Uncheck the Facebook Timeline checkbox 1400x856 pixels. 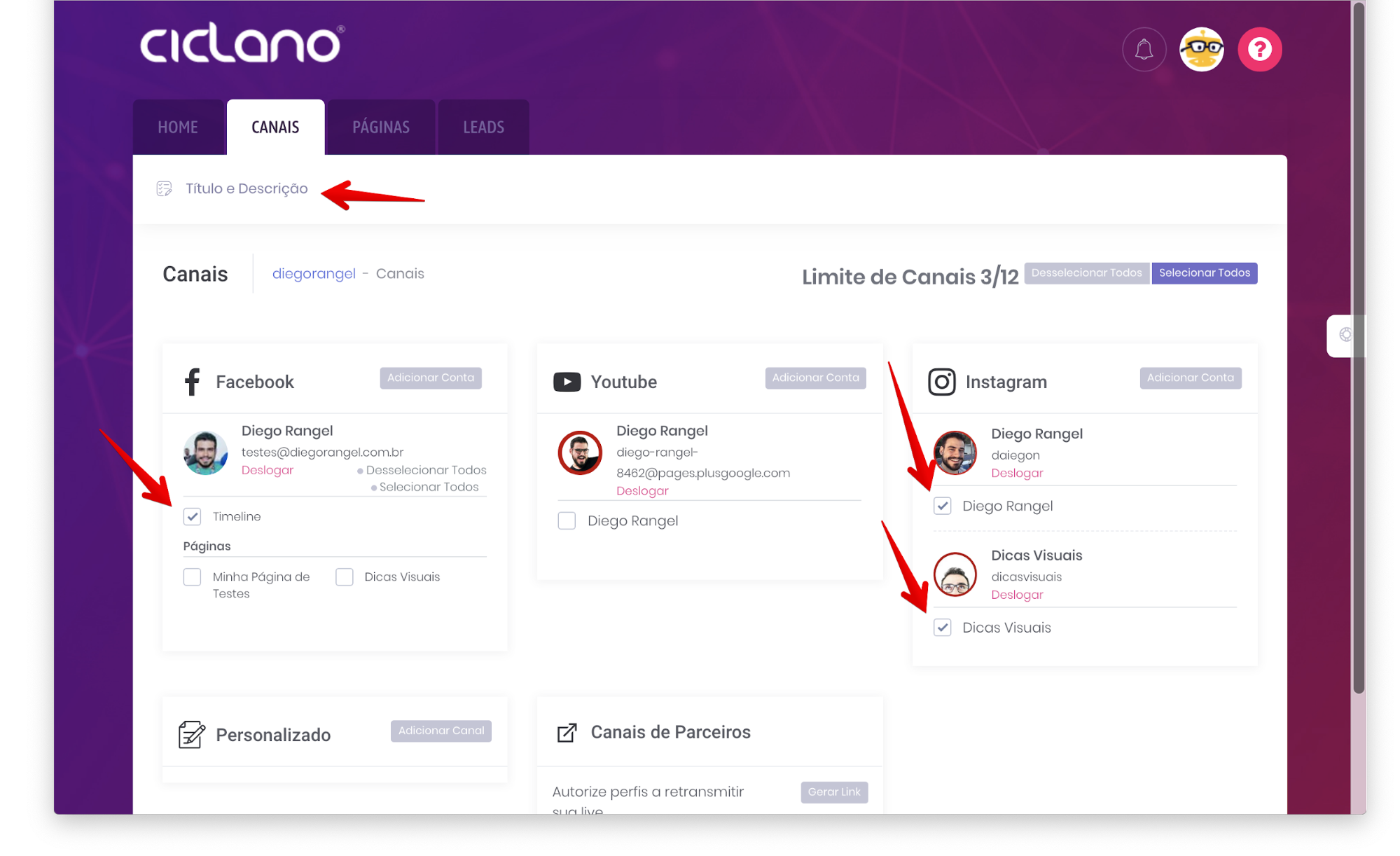click(x=193, y=517)
